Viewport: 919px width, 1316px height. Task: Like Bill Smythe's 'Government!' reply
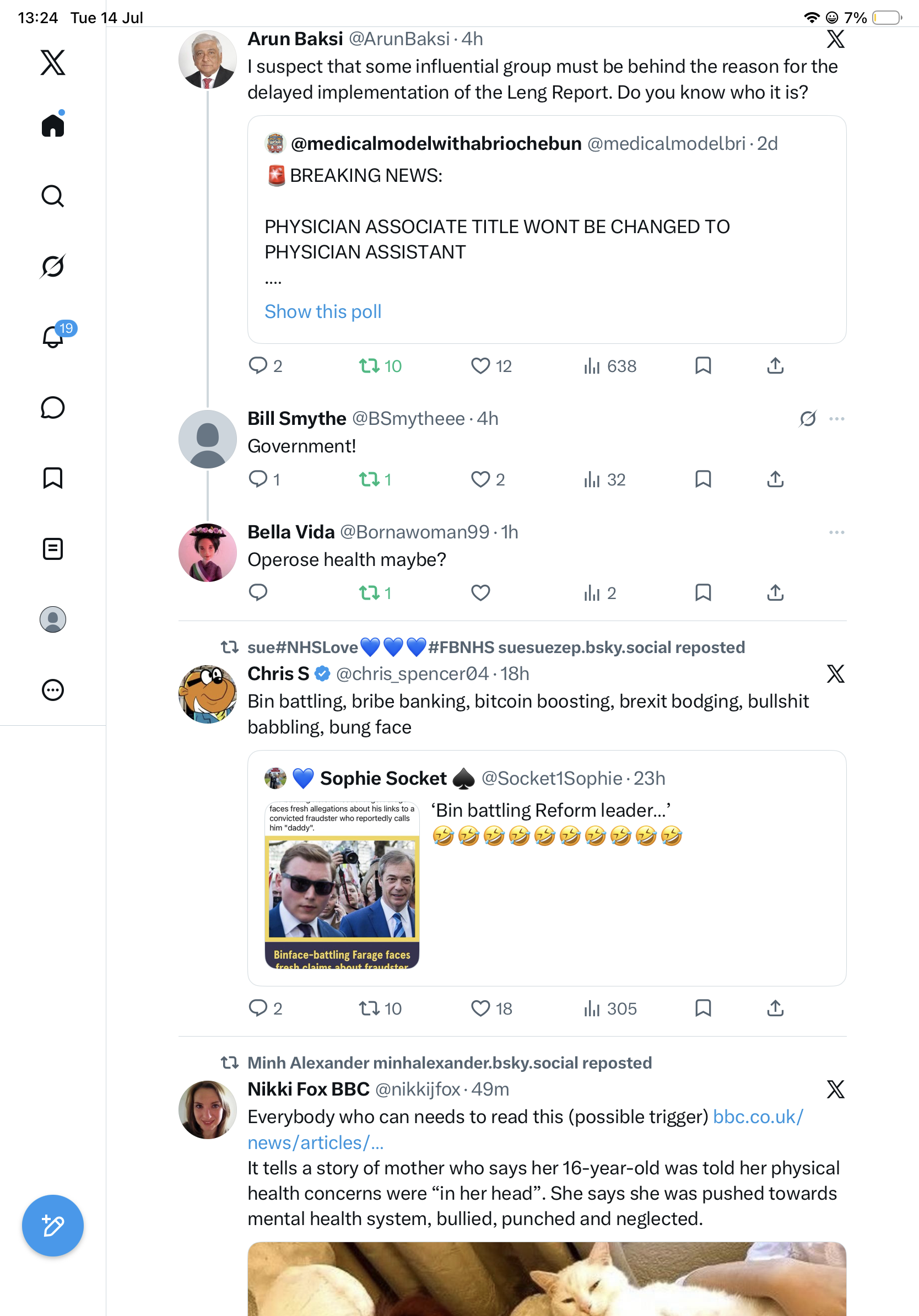point(480,479)
